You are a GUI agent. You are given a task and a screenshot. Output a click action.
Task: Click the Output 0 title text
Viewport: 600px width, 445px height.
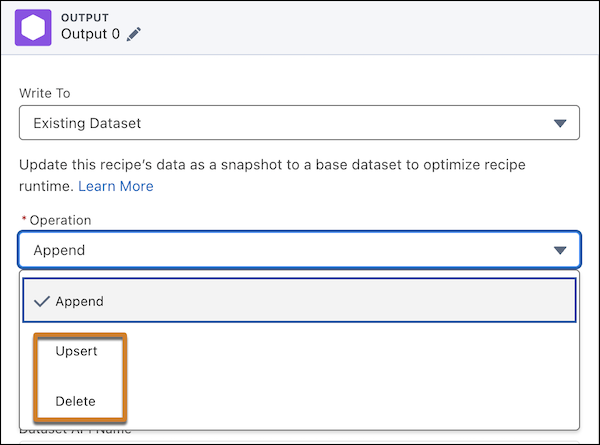pos(90,34)
